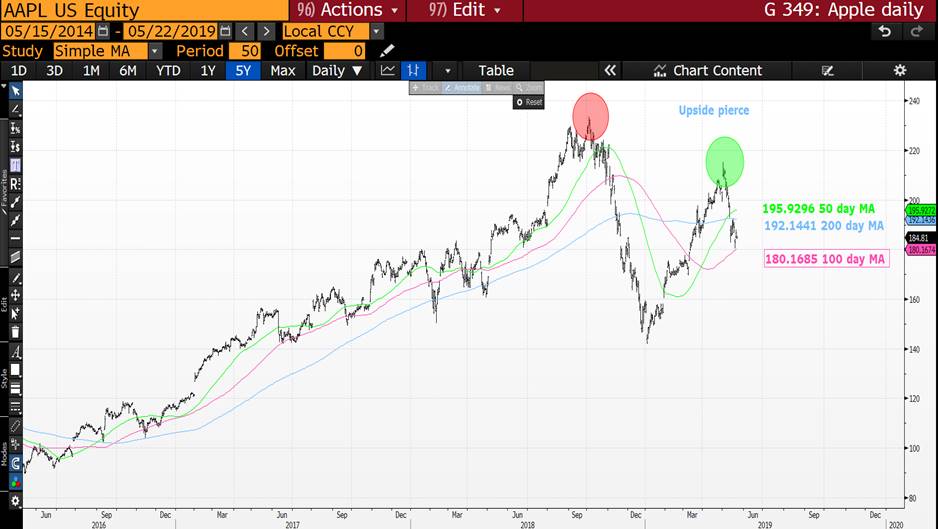Select the percent change measure tool
The height and width of the screenshot is (529, 938).
pyautogui.click(x=16, y=128)
